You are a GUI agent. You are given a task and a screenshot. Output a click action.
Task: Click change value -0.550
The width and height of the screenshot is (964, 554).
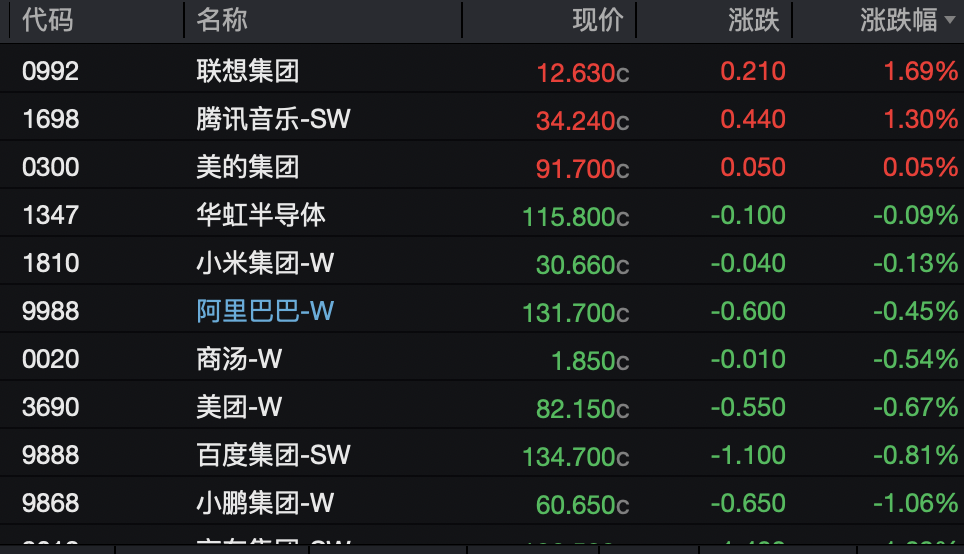748,407
